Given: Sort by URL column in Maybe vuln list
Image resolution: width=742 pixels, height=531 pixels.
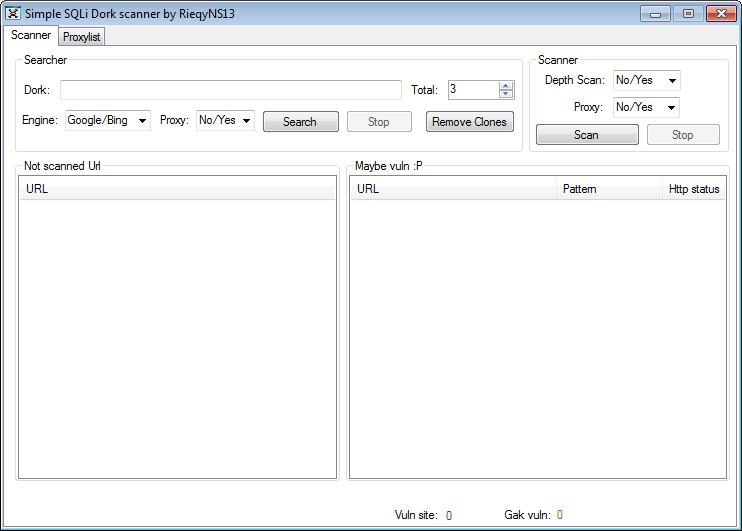Looking at the screenshot, I should click(452, 189).
